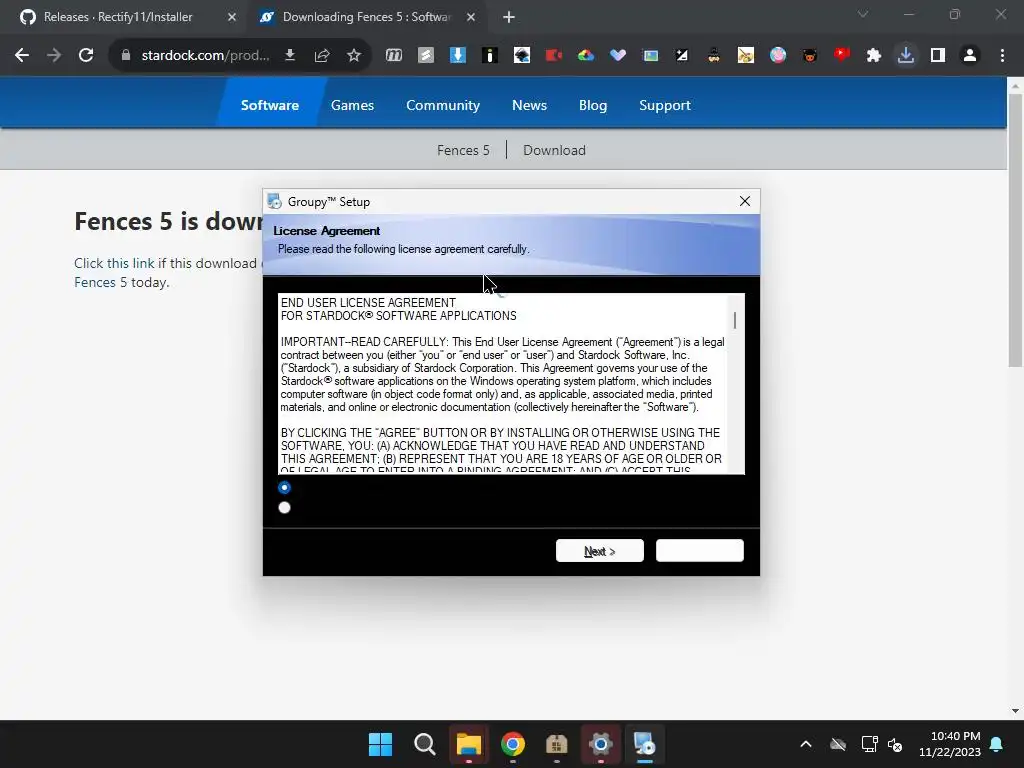This screenshot has width=1024, height=768.
Task: Open the colorful cloud extension
Action: coord(586,56)
